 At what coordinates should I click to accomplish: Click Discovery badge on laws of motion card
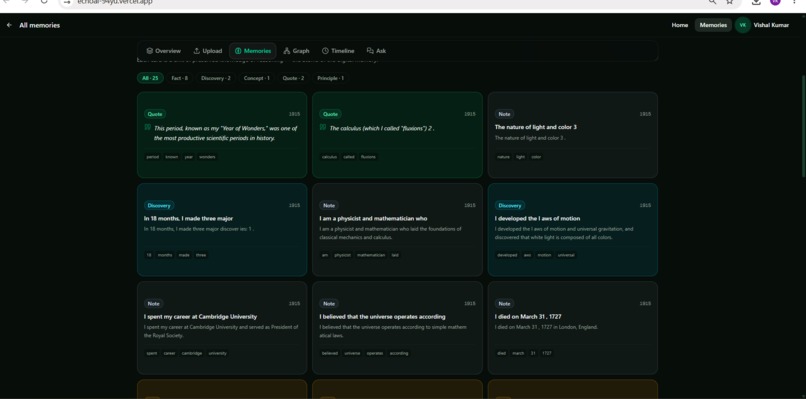click(x=510, y=206)
